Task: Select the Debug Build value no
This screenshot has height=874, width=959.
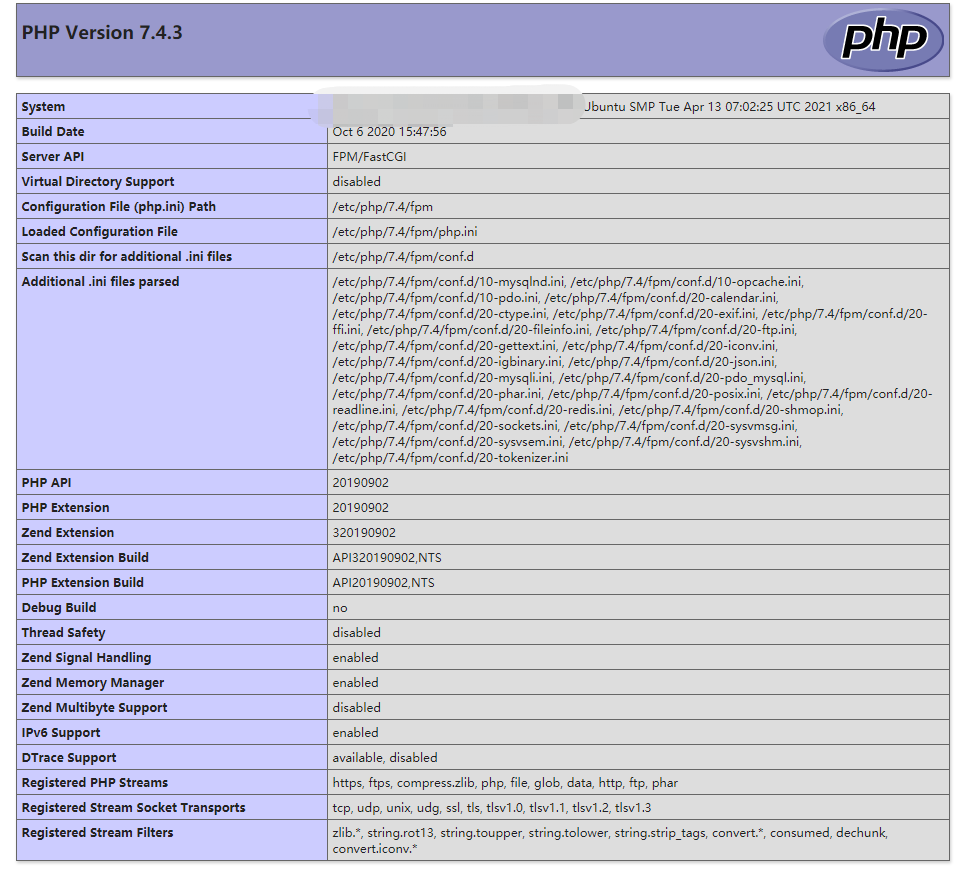Action: [340, 608]
